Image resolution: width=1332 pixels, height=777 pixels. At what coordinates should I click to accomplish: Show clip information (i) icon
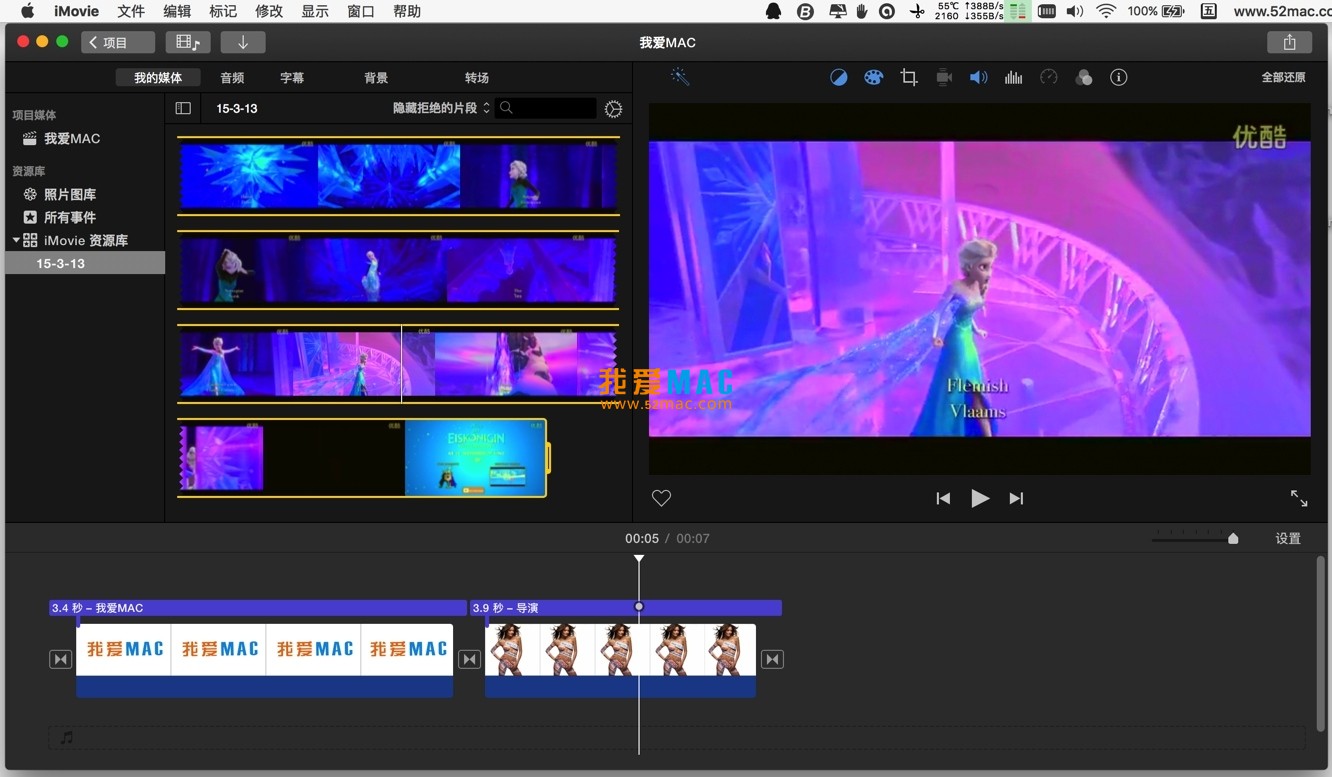coord(1119,77)
